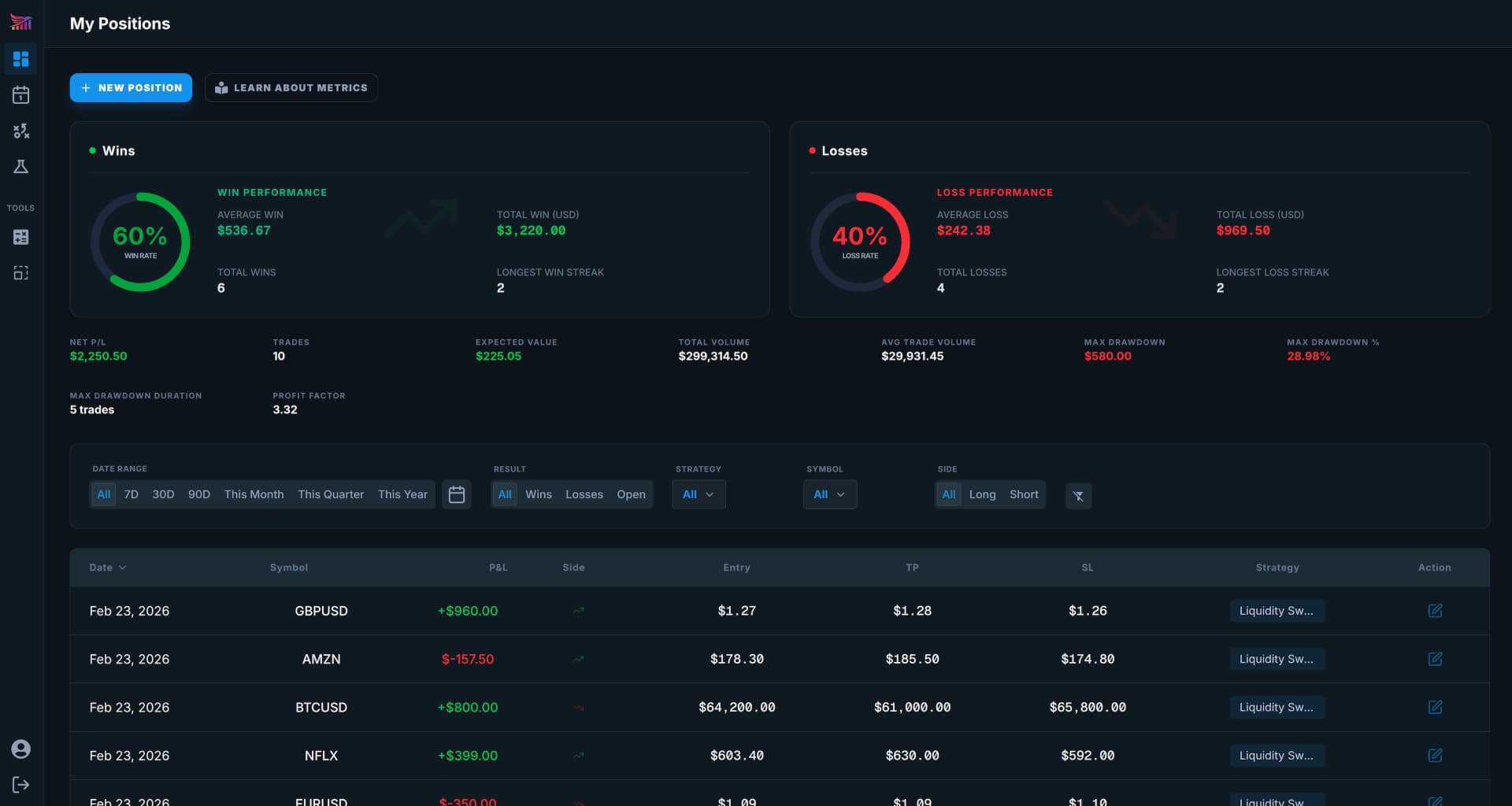Edit the GBPUSD position via its pencil icon

(x=1436, y=611)
